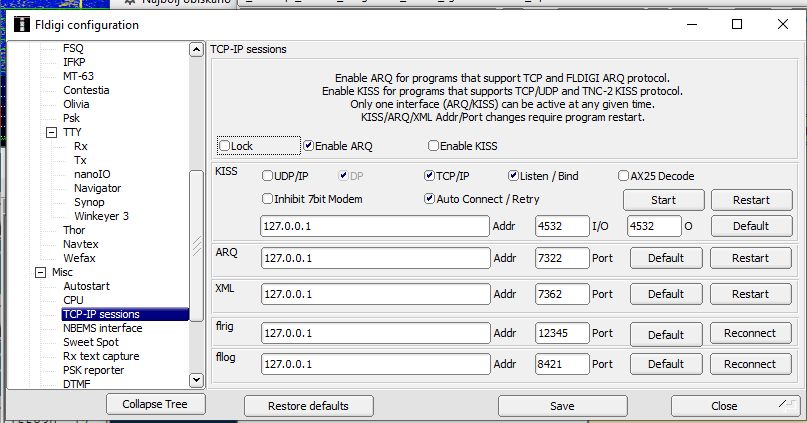Collapse the TTY tree node

pyautogui.click(x=51, y=132)
